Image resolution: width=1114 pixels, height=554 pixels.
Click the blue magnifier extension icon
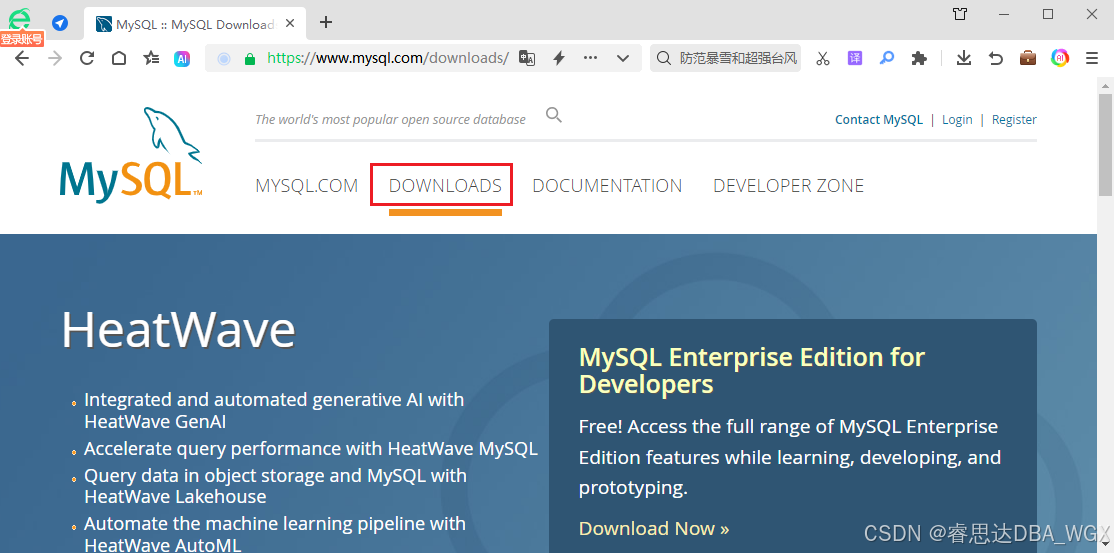click(x=887, y=58)
